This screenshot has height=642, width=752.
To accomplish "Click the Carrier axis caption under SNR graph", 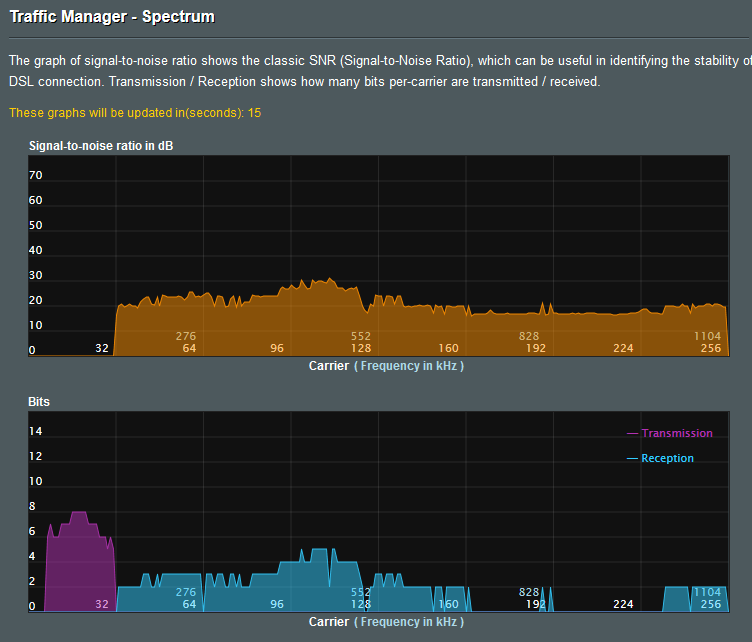I will pos(386,366).
